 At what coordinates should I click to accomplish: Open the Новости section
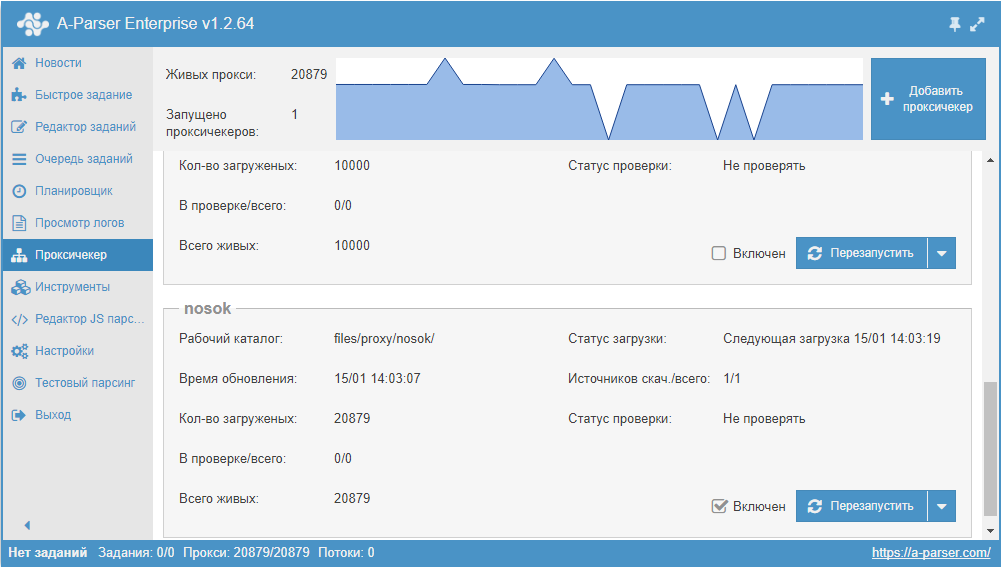[x=77, y=63]
